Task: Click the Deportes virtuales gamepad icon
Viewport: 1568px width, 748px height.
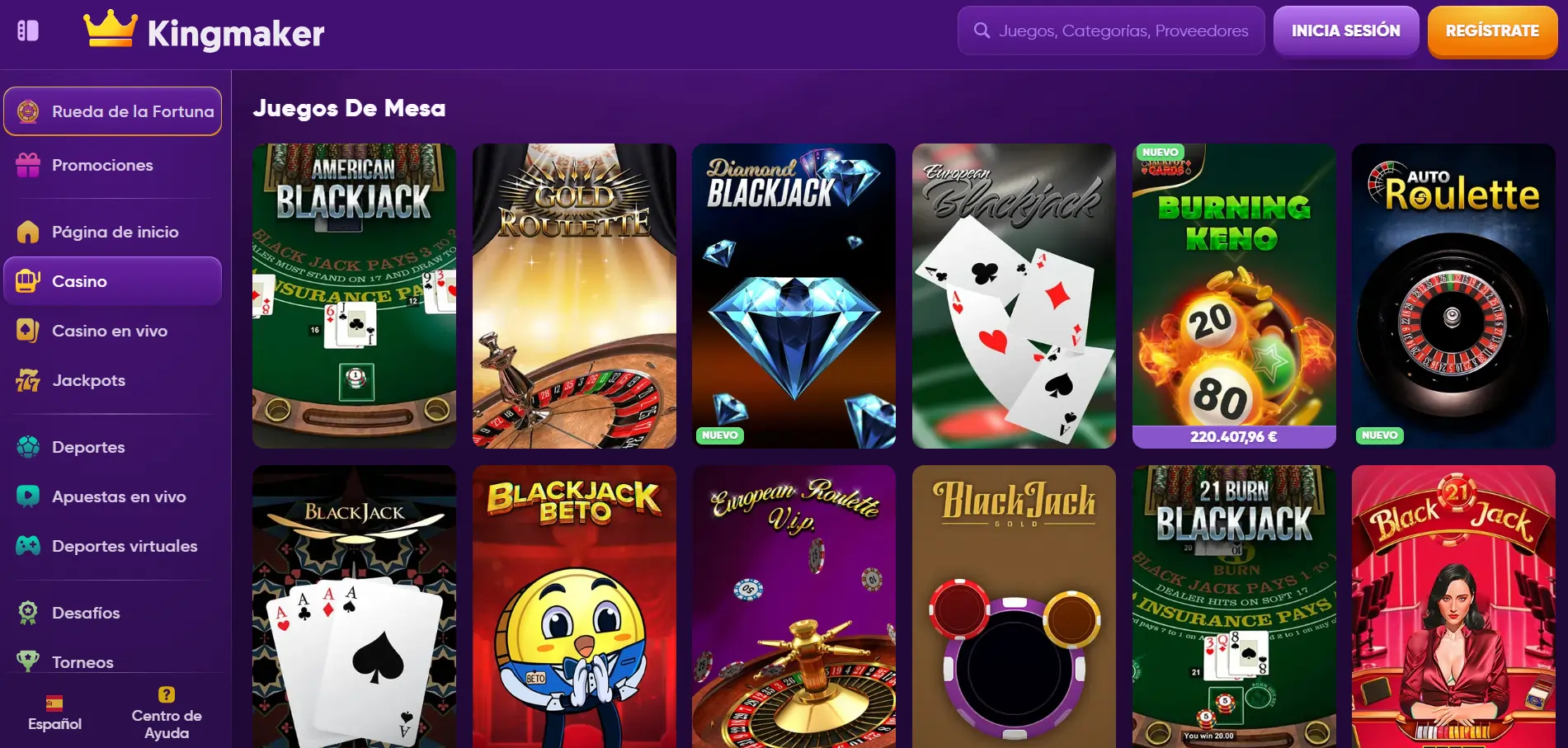Action: coord(28,546)
